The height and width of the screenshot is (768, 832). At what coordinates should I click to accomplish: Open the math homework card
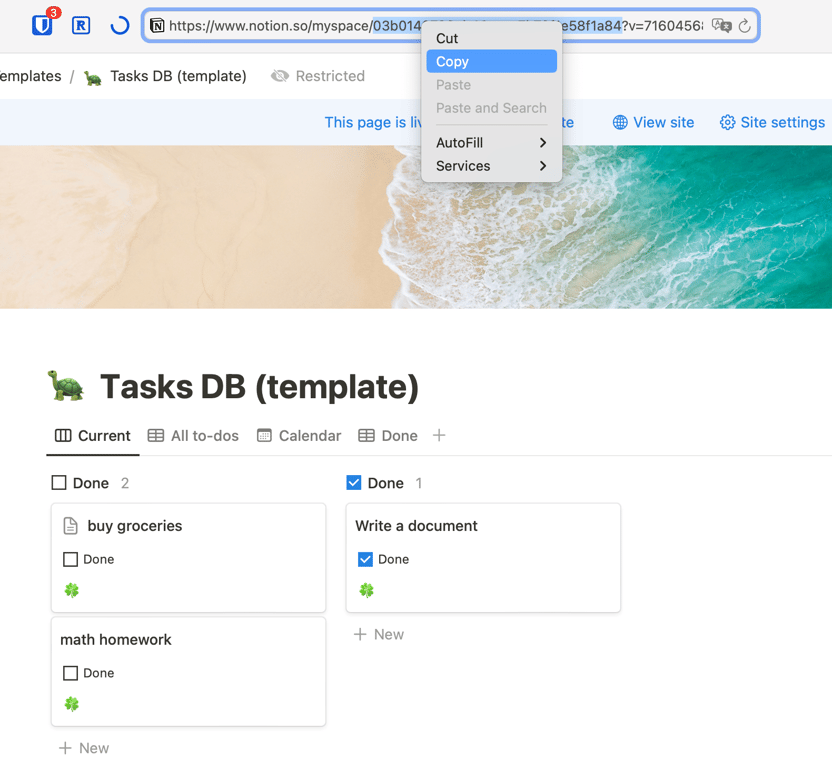click(x=188, y=671)
